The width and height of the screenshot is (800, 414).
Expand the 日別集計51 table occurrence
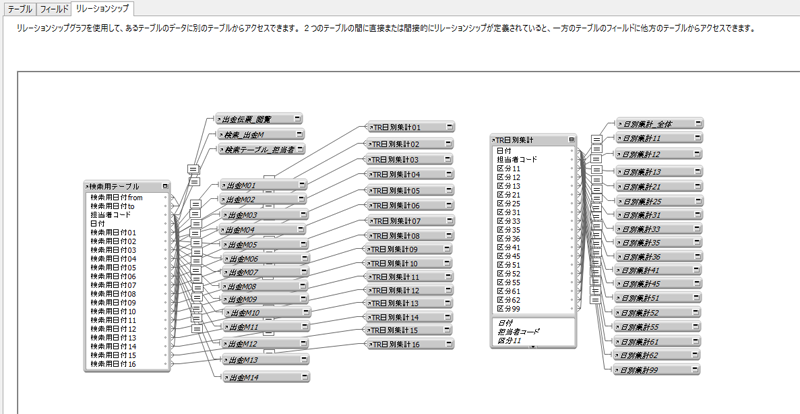(697, 298)
